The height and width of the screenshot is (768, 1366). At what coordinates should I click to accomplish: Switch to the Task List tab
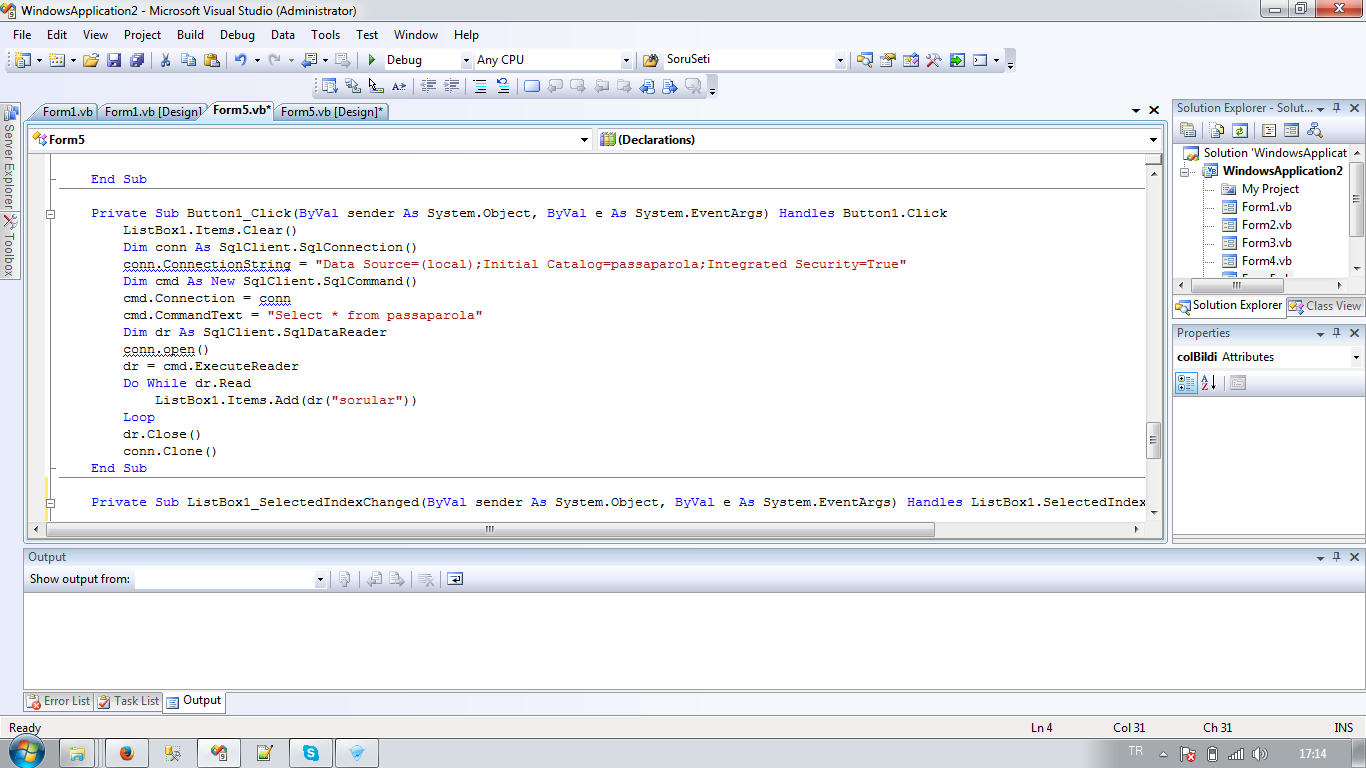[128, 701]
